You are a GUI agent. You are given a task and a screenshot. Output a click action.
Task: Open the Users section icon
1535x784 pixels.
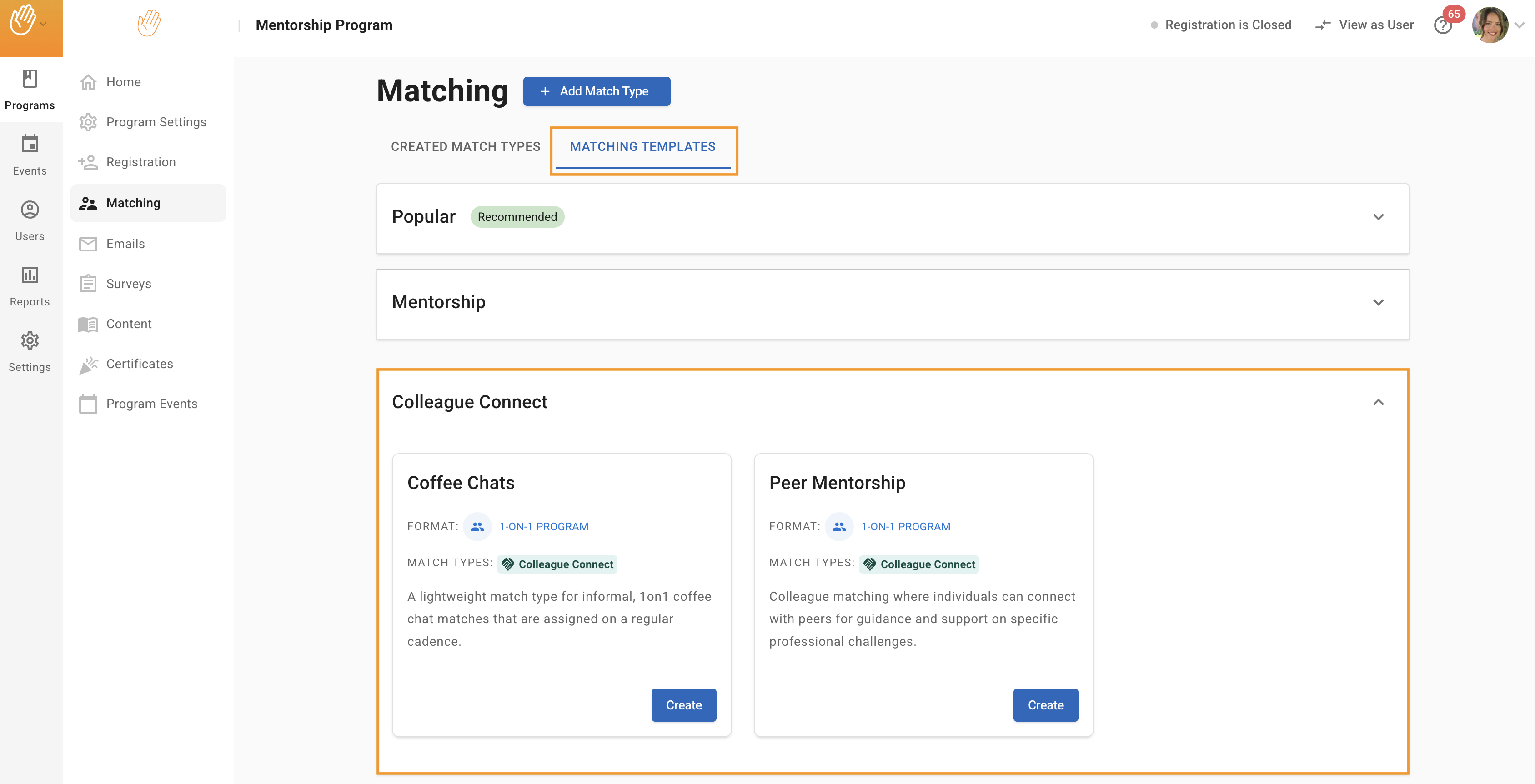30,210
